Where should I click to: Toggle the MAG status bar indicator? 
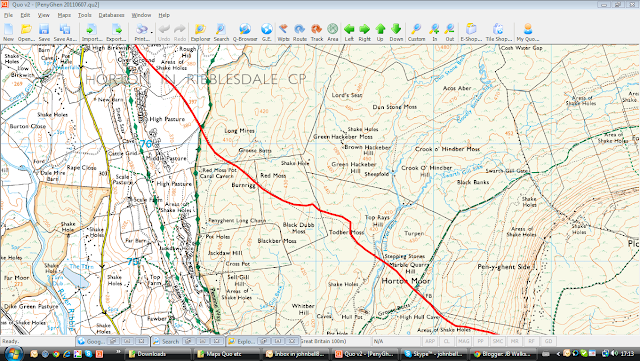pos(463,341)
